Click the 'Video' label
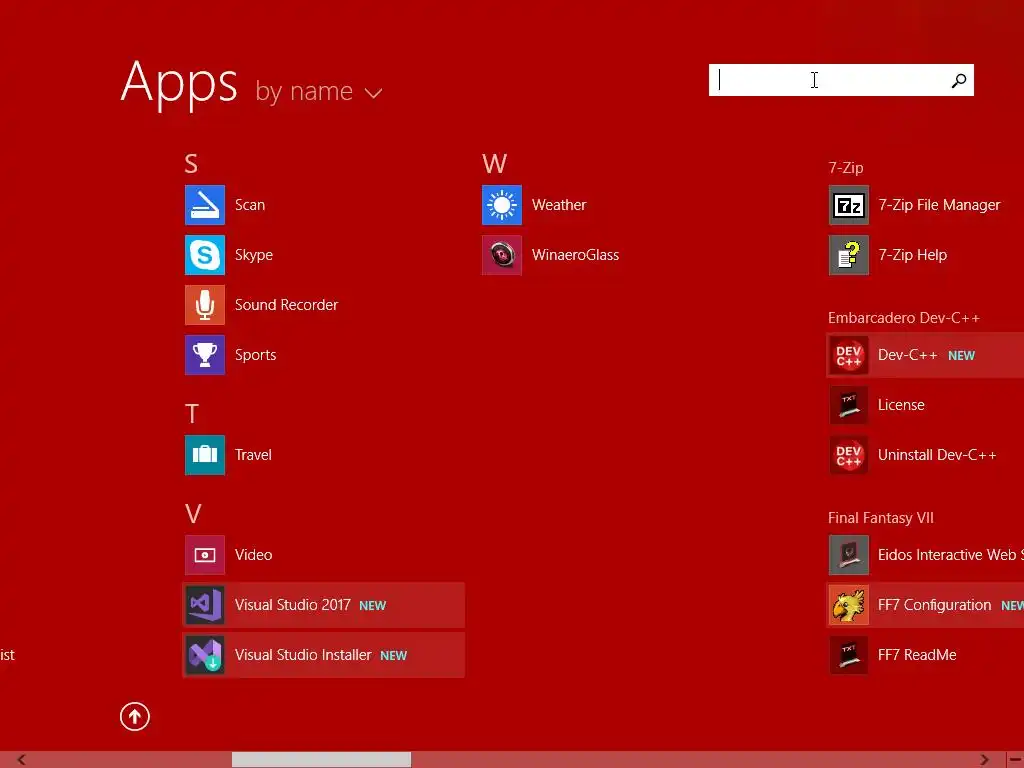 point(253,555)
